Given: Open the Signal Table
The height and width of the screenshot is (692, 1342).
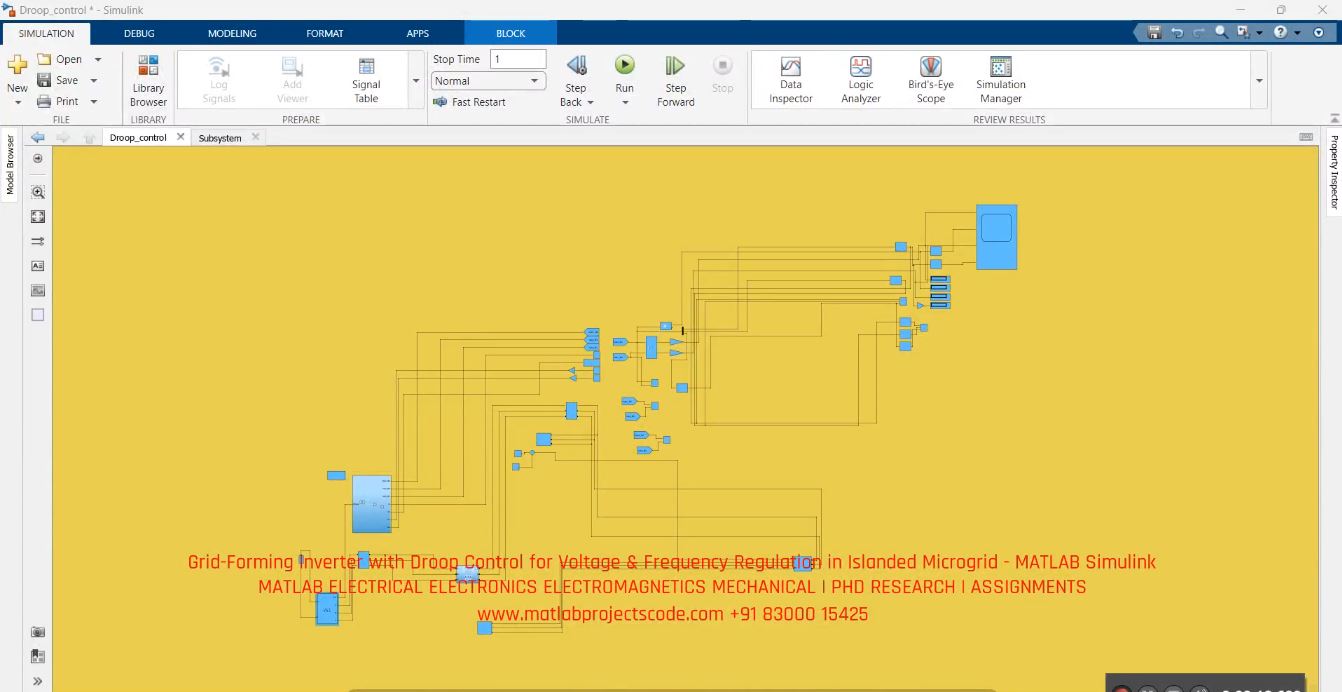Looking at the screenshot, I should pos(366,80).
